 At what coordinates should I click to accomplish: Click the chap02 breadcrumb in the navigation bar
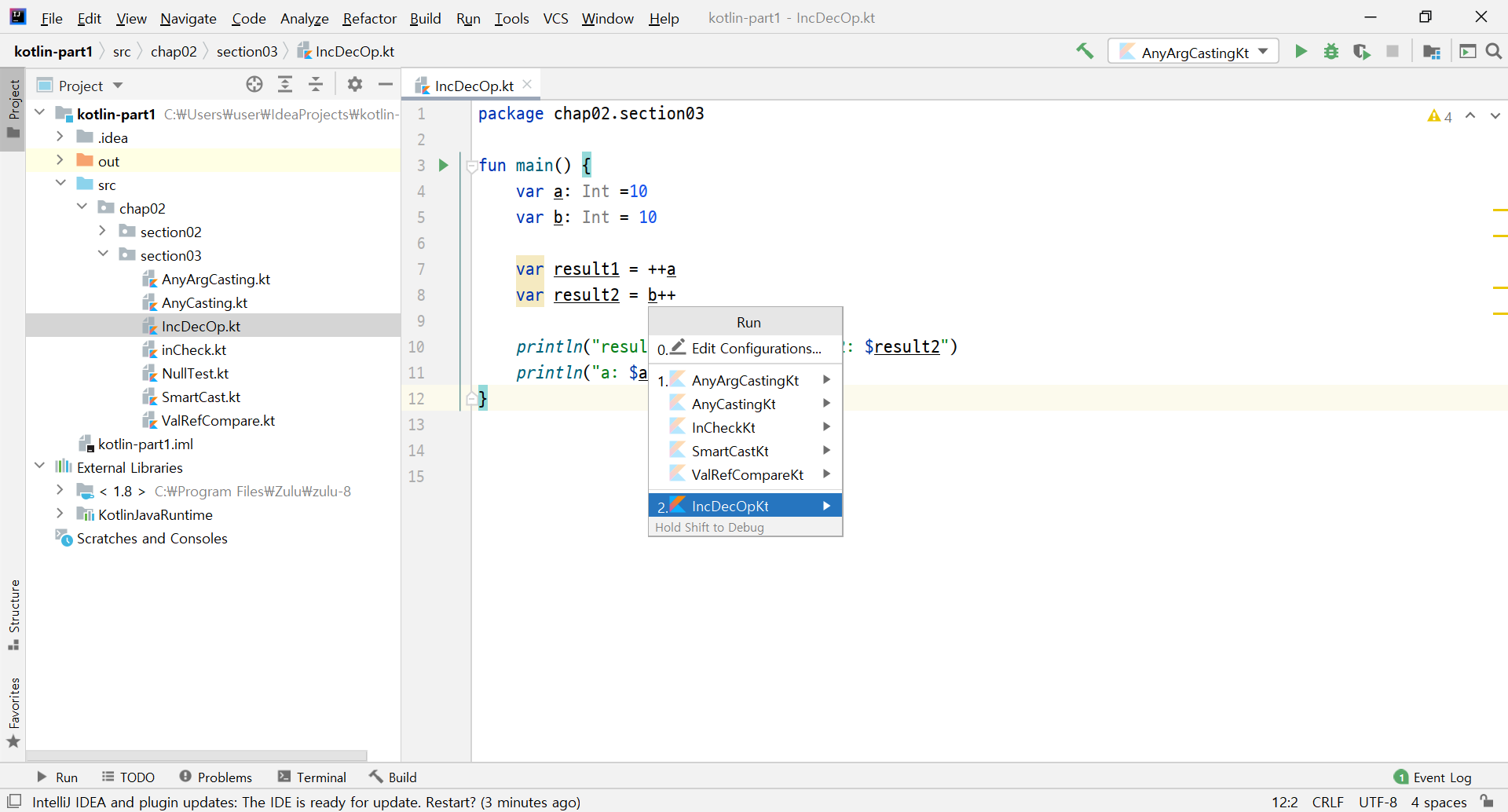(174, 51)
